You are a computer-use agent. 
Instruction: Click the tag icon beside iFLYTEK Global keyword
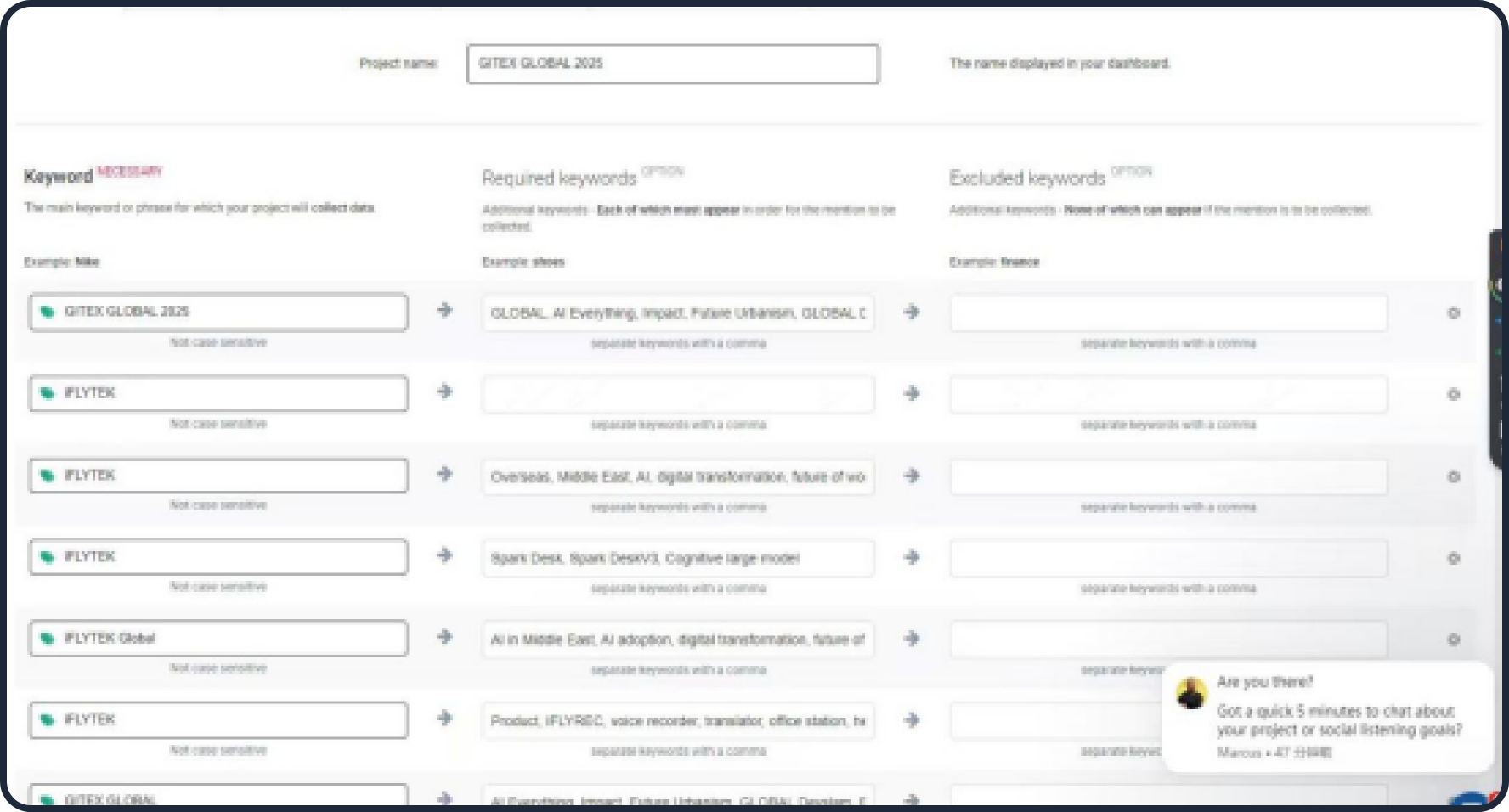pos(48,638)
